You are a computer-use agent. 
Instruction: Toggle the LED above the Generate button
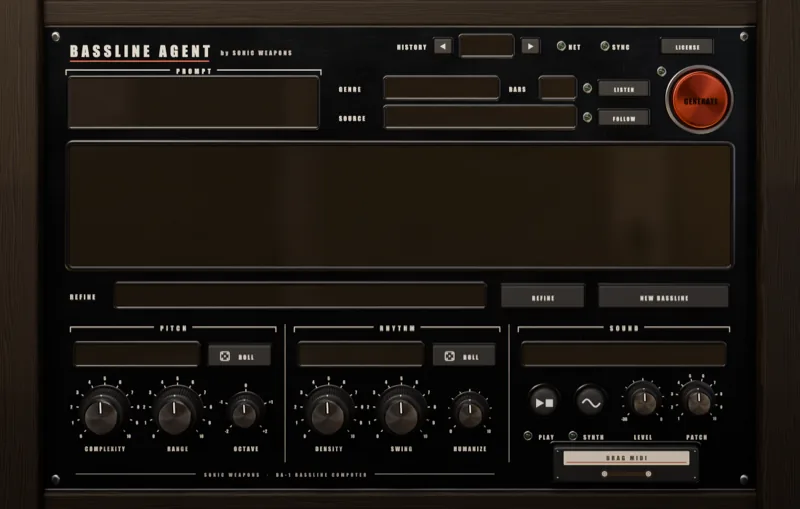pyautogui.click(x=661, y=71)
